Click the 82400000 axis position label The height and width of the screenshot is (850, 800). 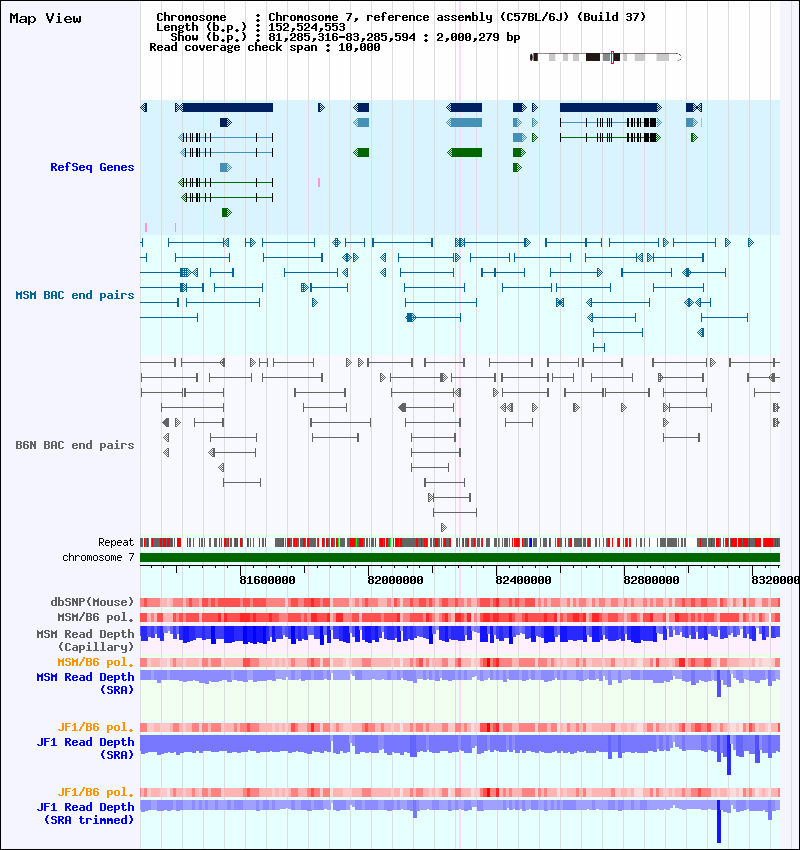(x=523, y=580)
